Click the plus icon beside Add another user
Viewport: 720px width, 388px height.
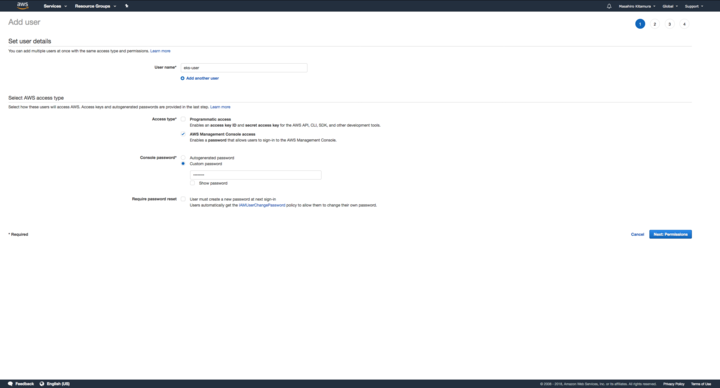coord(182,78)
